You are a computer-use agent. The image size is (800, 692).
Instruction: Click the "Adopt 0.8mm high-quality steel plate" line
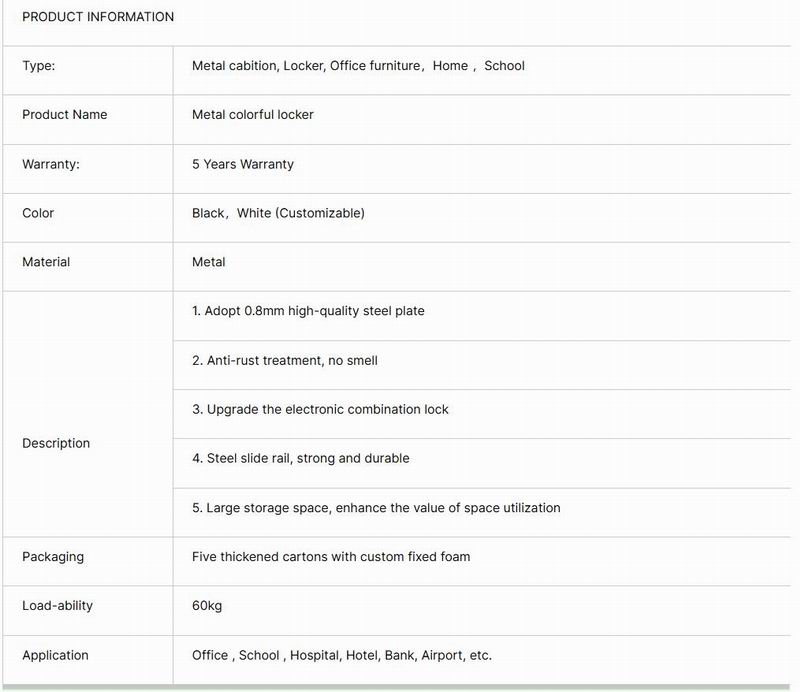(x=308, y=311)
